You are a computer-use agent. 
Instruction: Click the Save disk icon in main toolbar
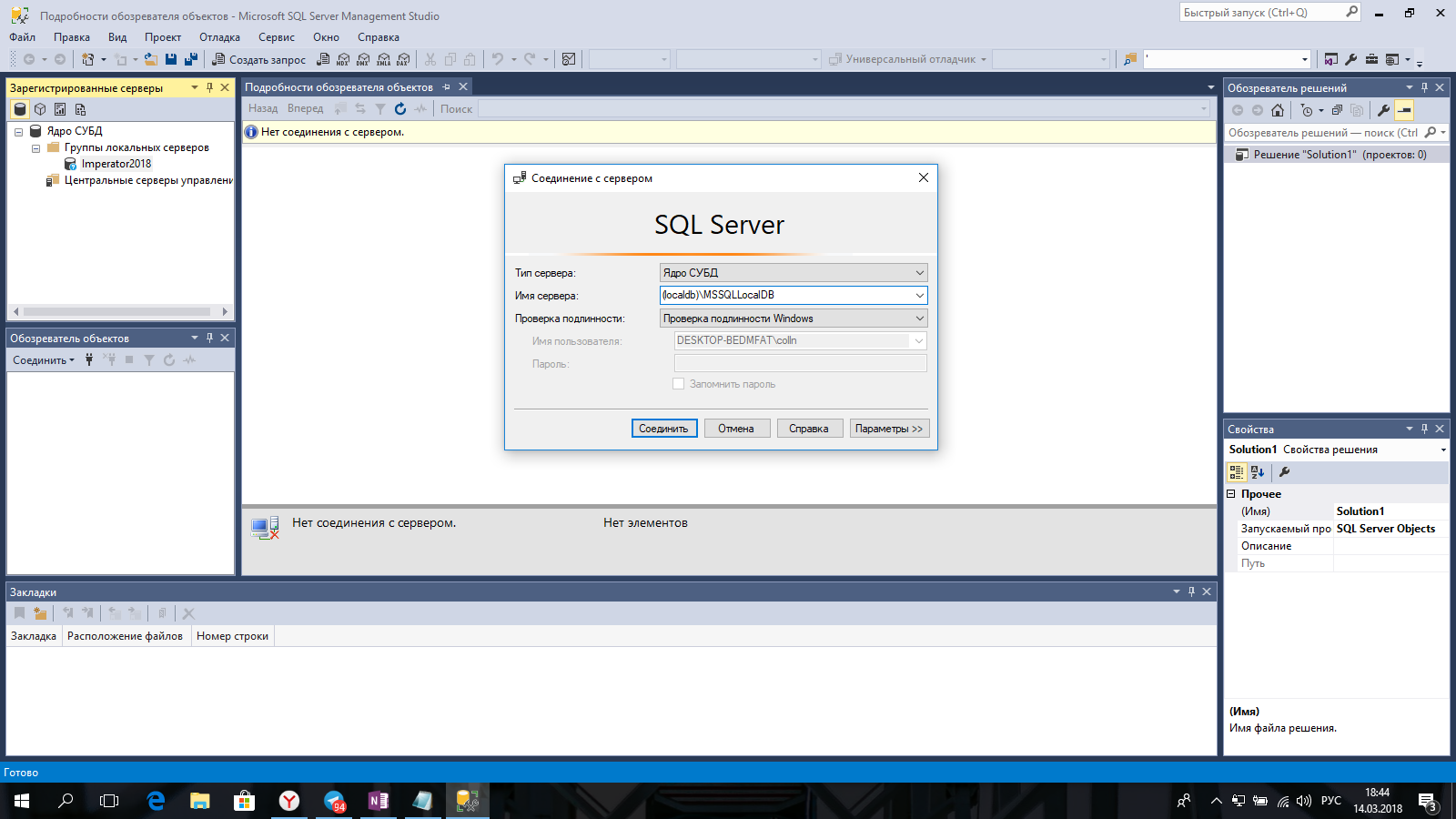coord(171,59)
